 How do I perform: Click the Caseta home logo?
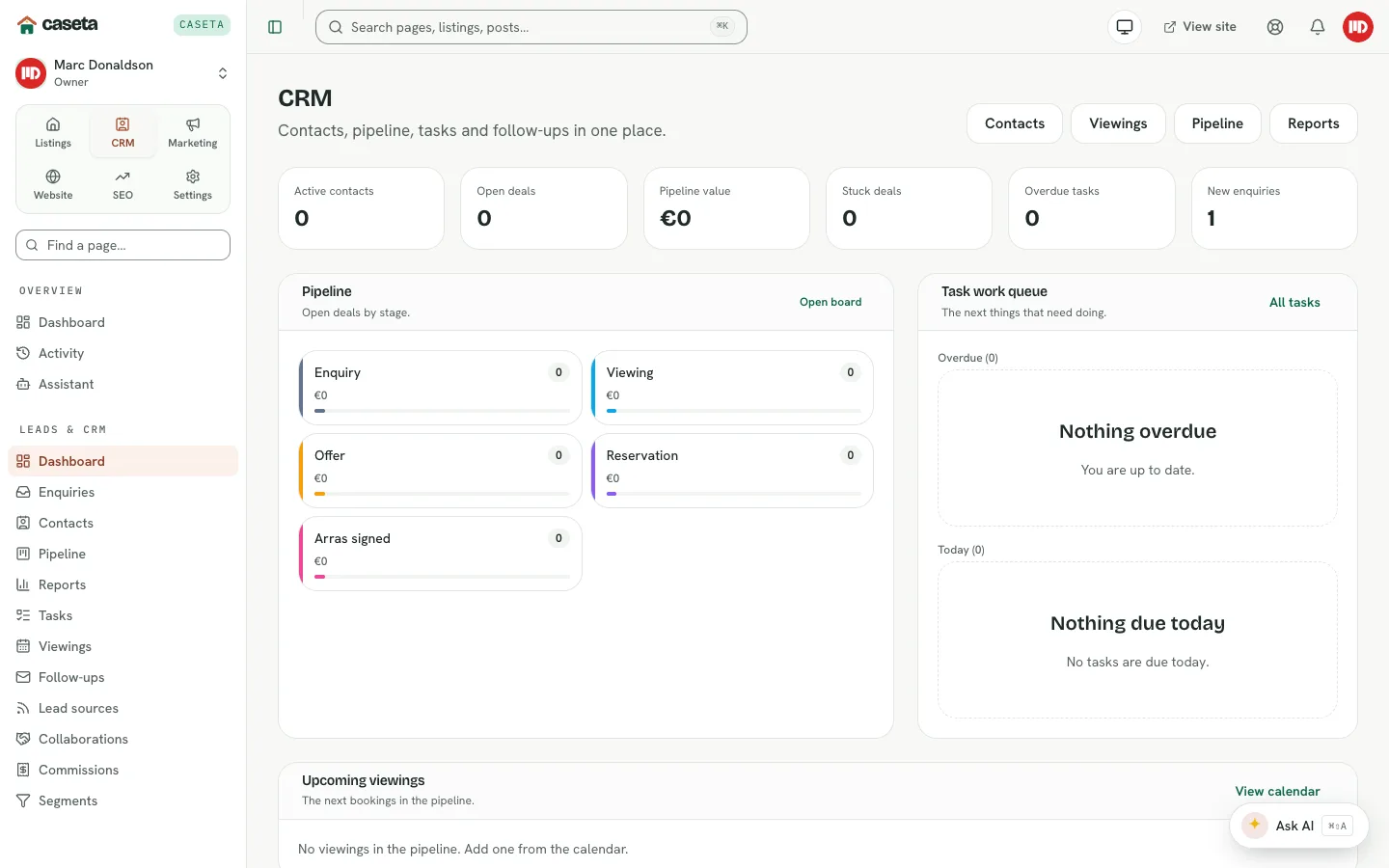pyautogui.click(x=58, y=24)
